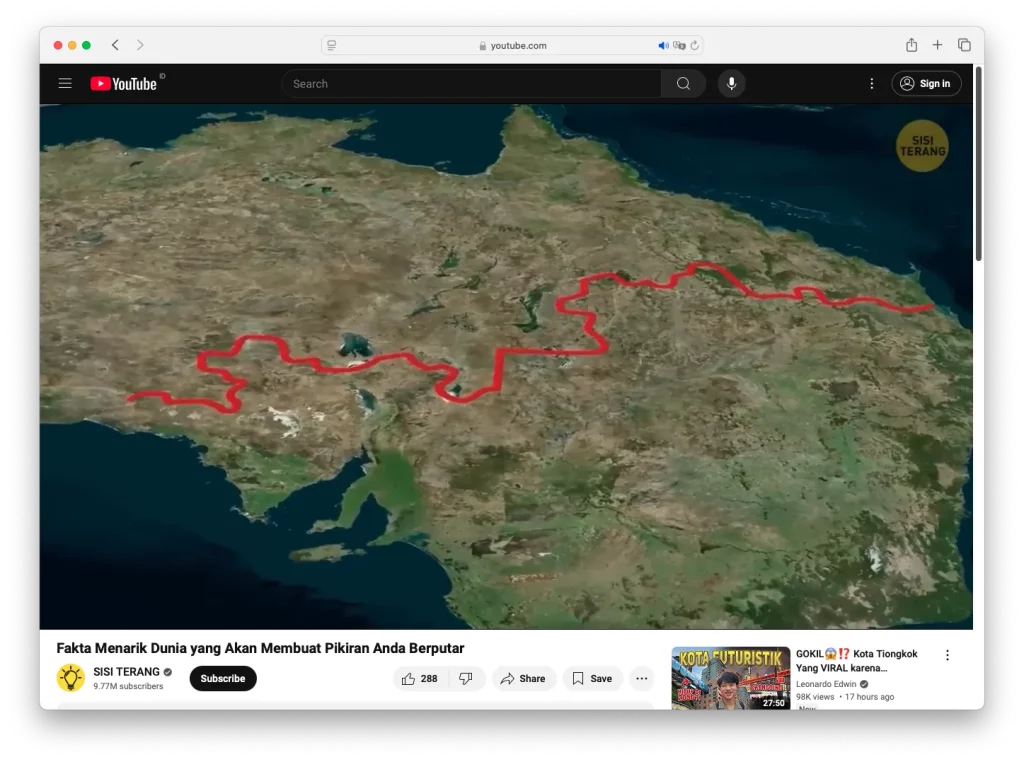This screenshot has height=762, width=1024.
Task: Click the Search input field
Action: click(472, 84)
